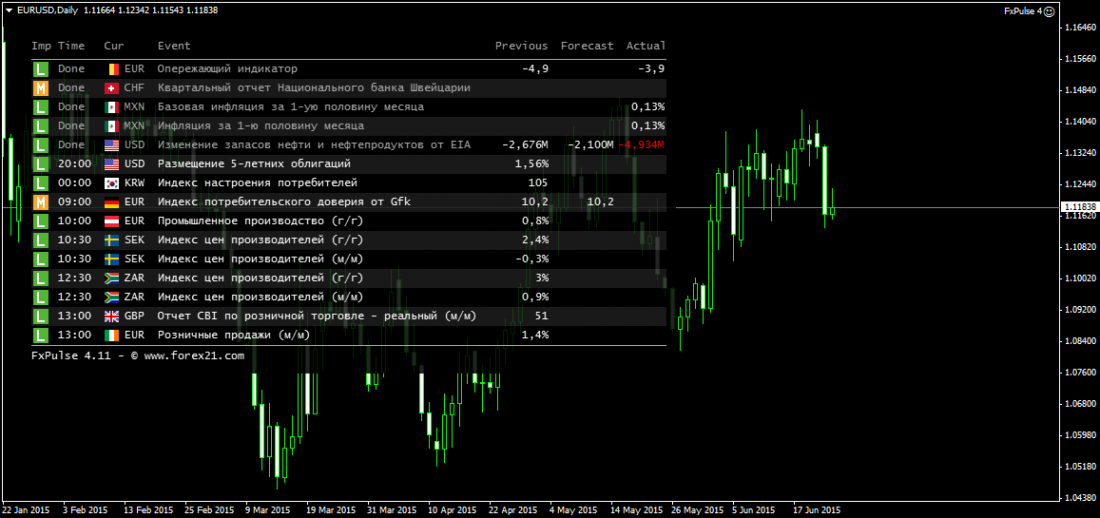Click the chart title EURUSD,Daily text

click(47, 11)
